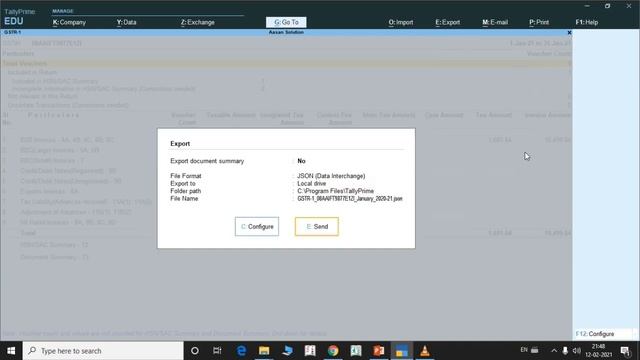This screenshot has width=640, height=360.
Task: Open the K: Company menu
Action: tap(69, 22)
